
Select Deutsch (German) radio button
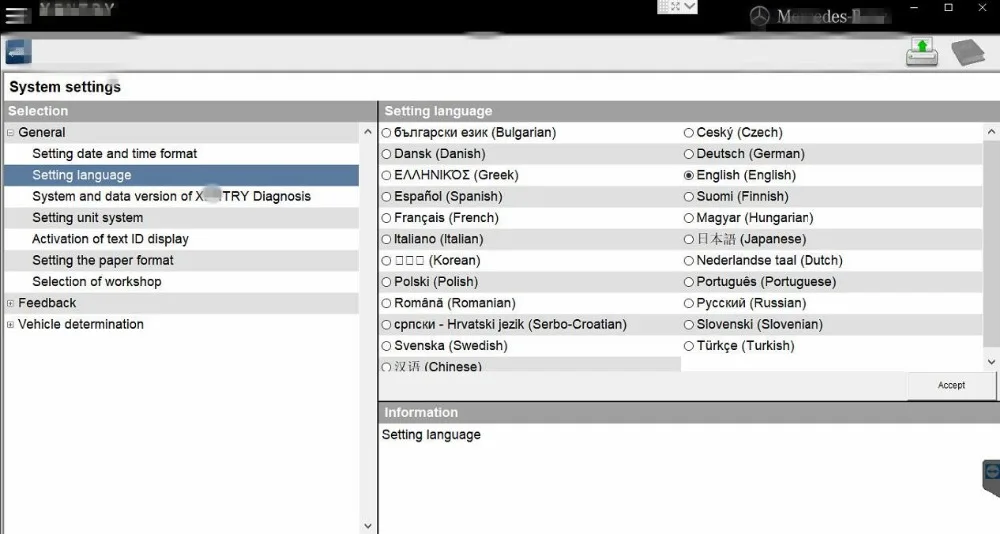(x=689, y=154)
